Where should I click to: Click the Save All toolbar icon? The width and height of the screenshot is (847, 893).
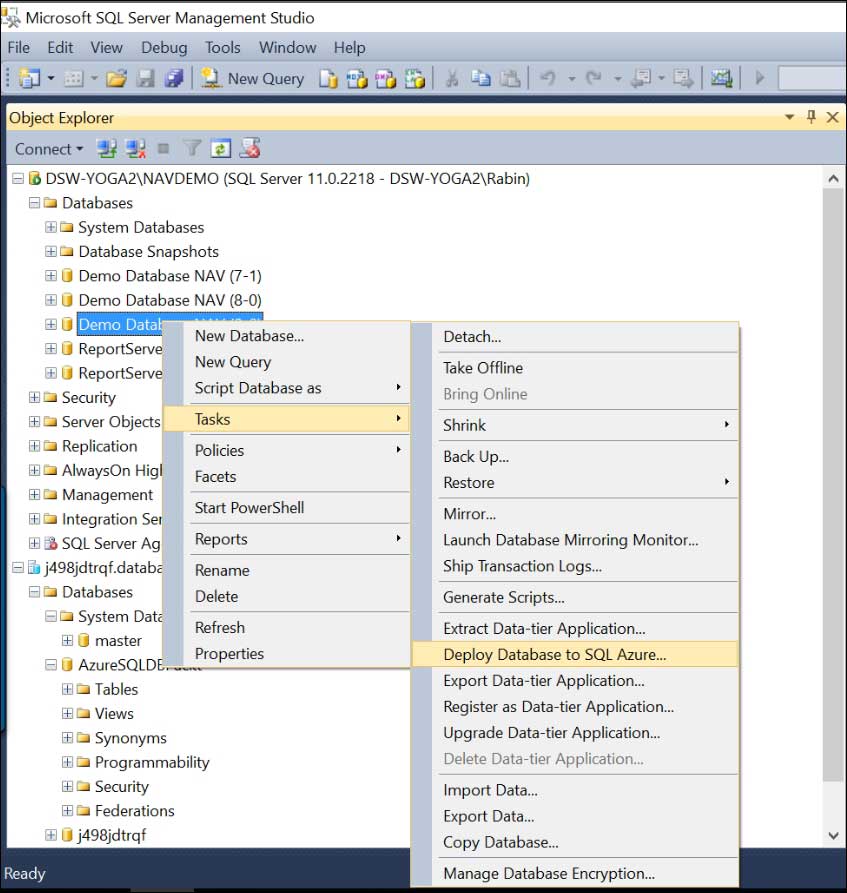(x=172, y=78)
